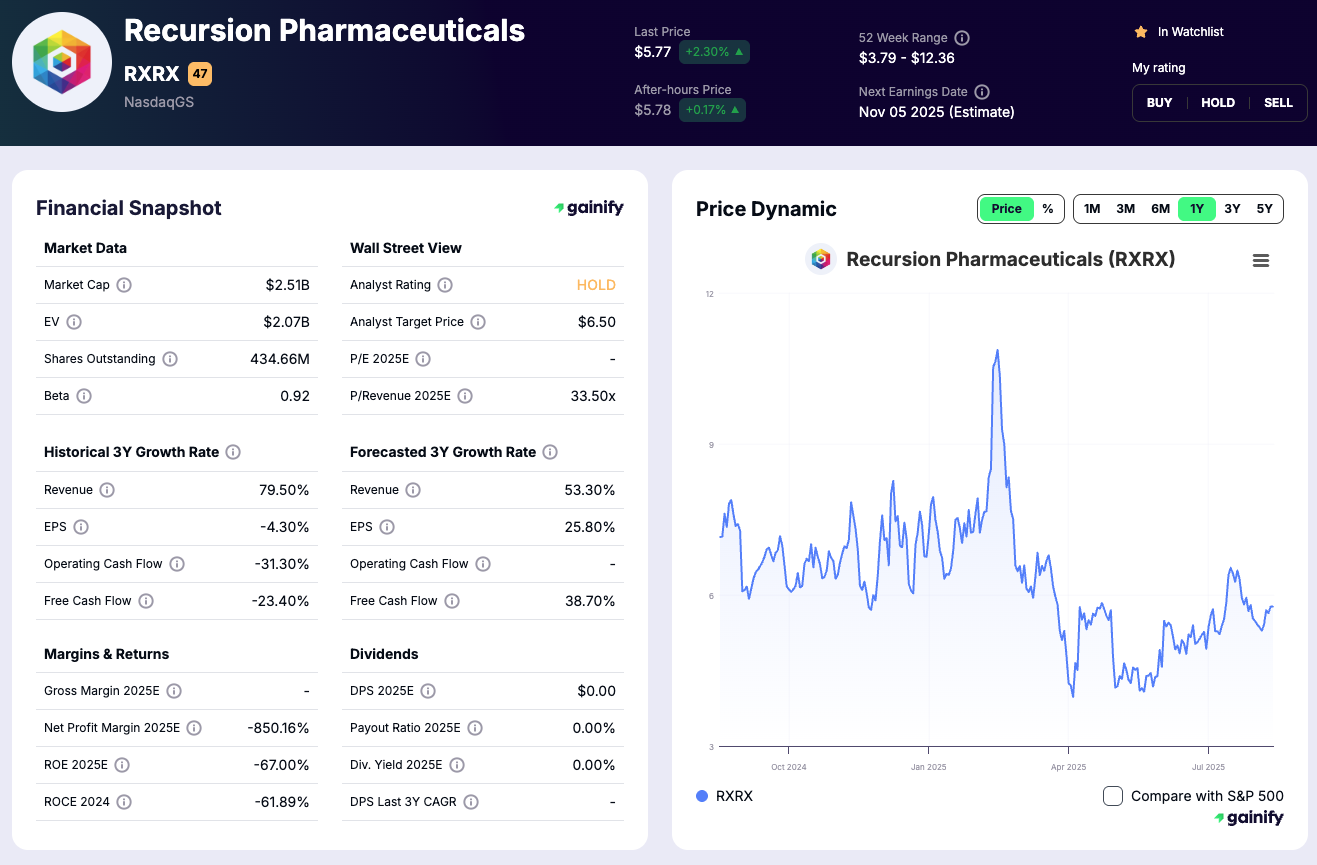Click the Recursion Pharmaceuticals hexagon logo
Screen dimensions: 1317x865
point(62,62)
